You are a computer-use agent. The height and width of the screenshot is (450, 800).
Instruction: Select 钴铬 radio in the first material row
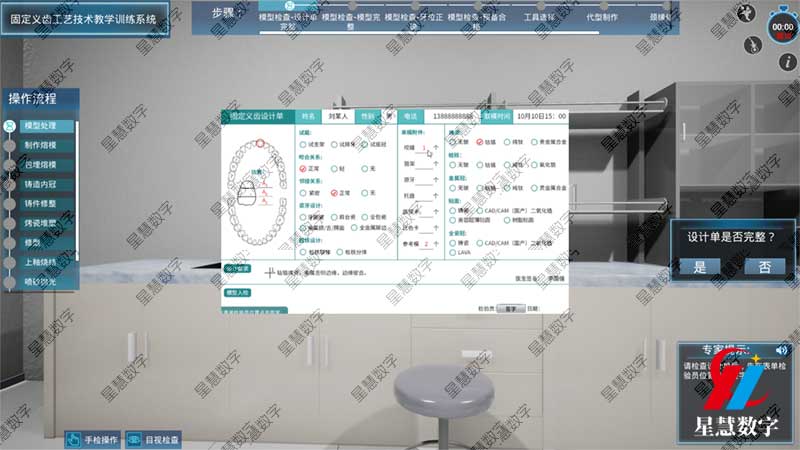481,143
